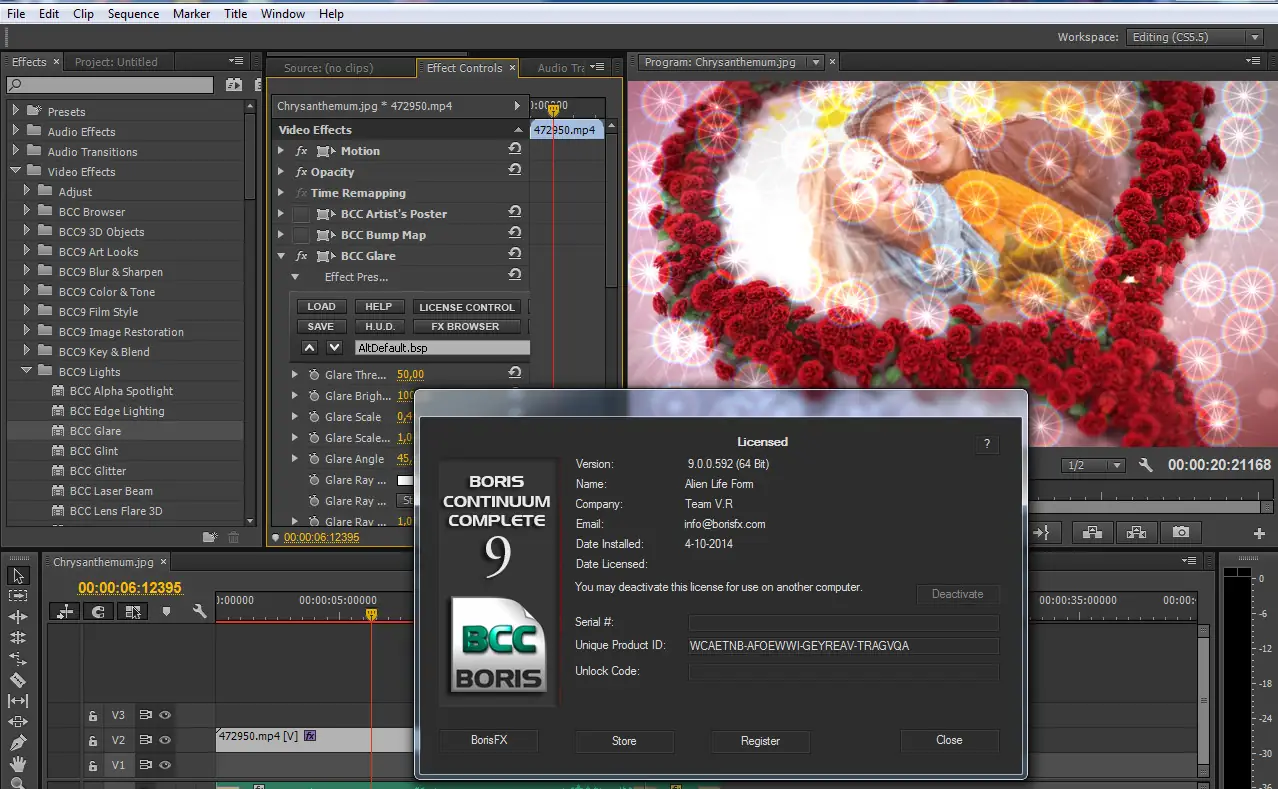
Task: Open the Workspace dropdown
Action: [x=1194, y=37]
